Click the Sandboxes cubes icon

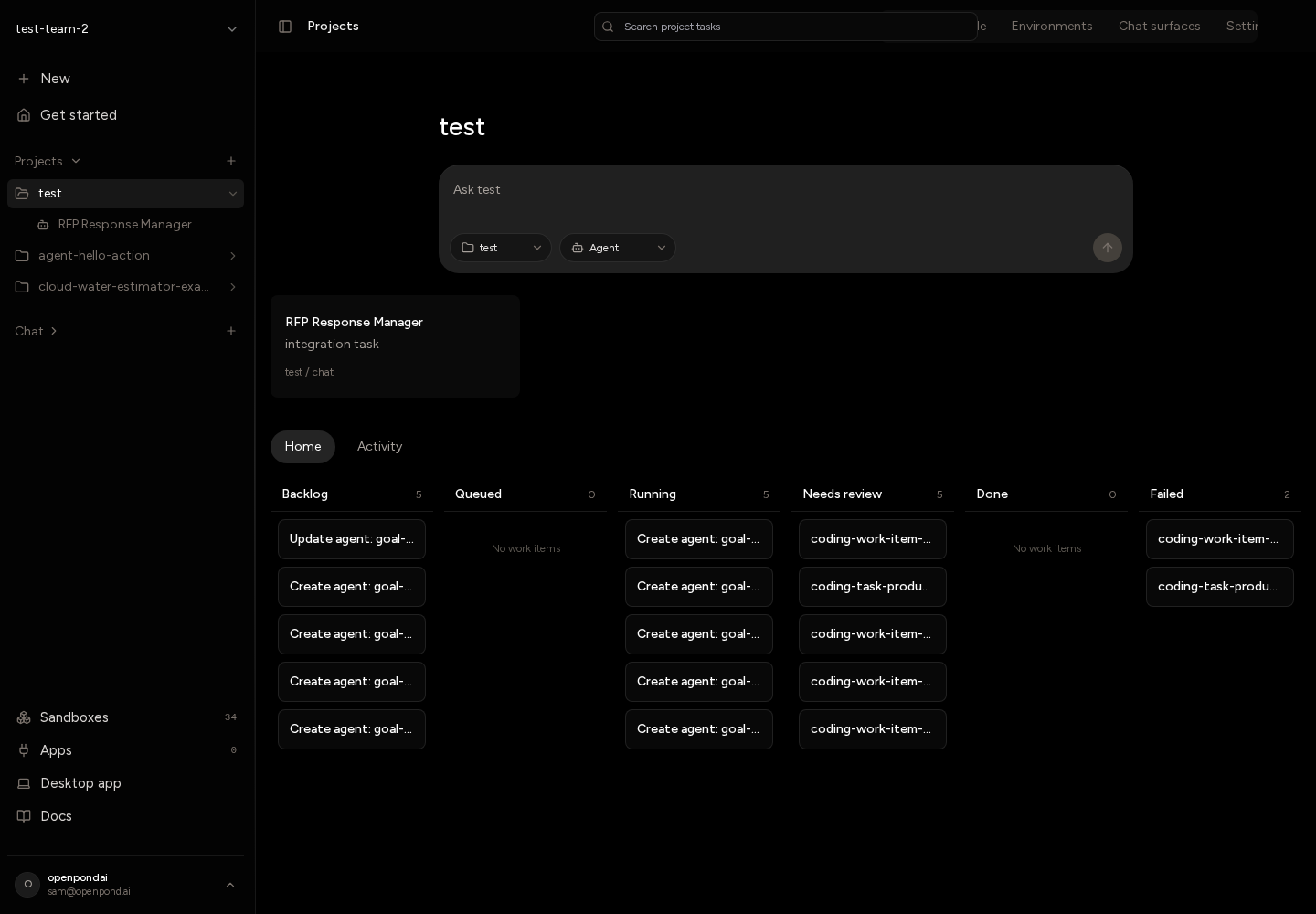pos(24,717)
